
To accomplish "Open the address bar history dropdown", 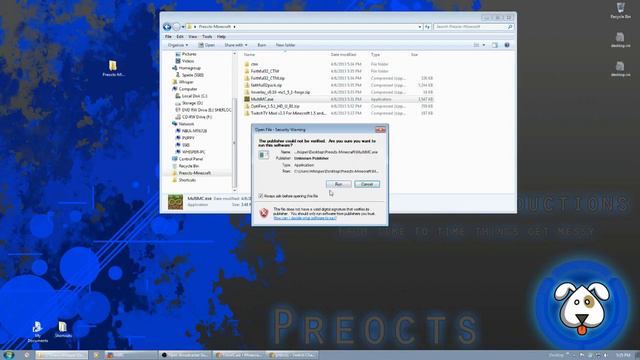I will tap(420, 27).
